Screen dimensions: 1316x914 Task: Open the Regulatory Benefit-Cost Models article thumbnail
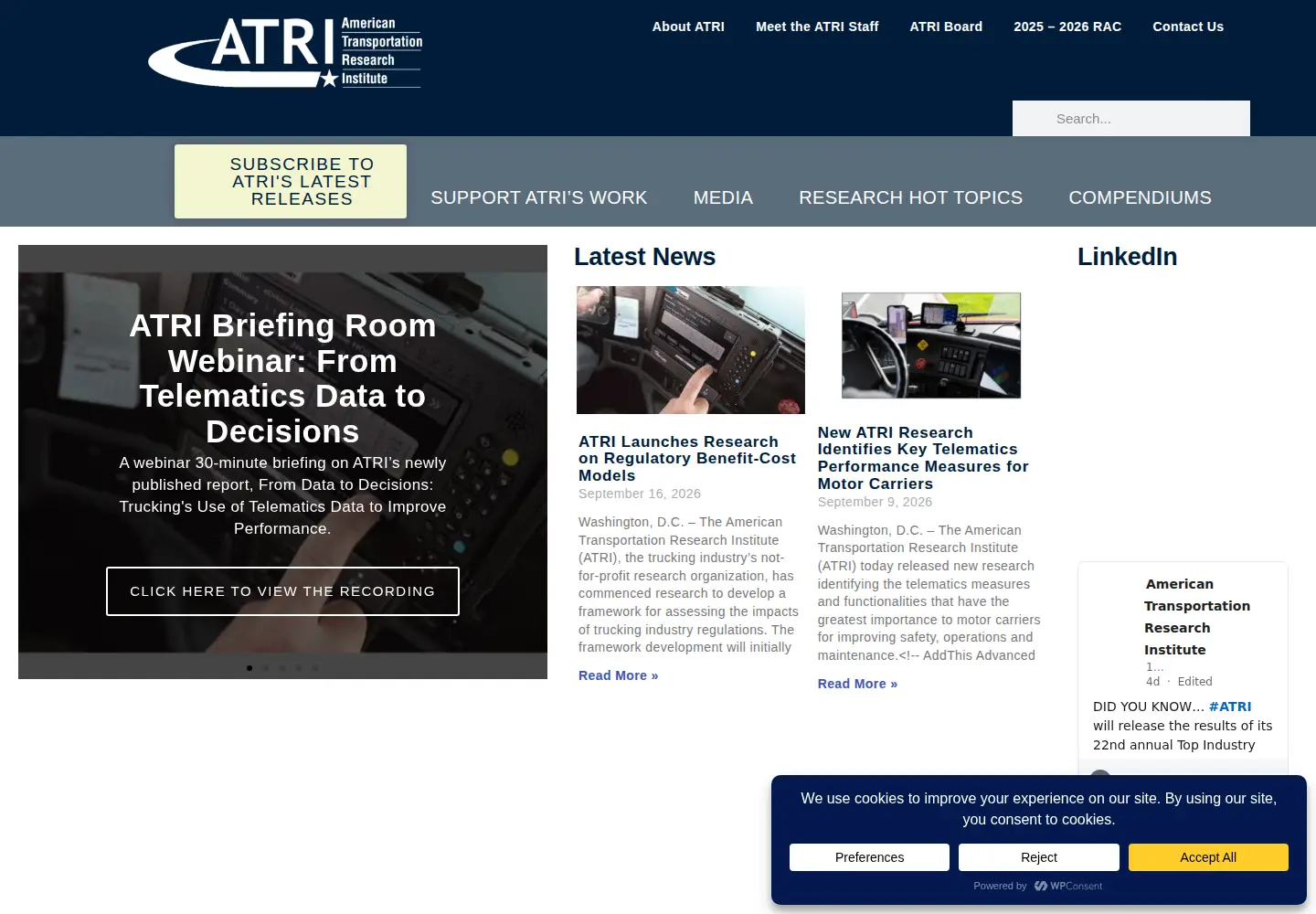[x=691, y=350]
